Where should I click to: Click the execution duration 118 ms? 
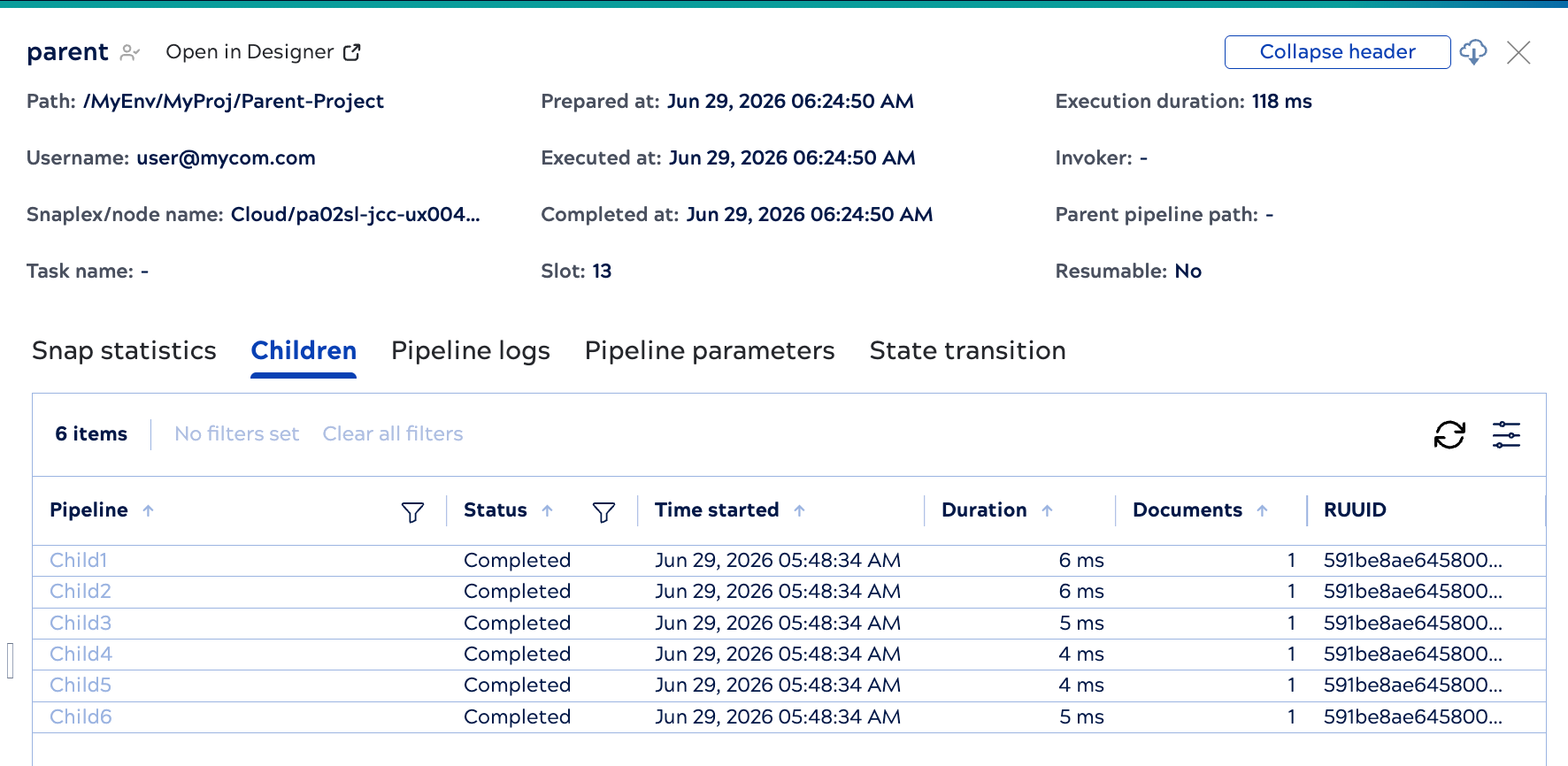coord(1281,102)
